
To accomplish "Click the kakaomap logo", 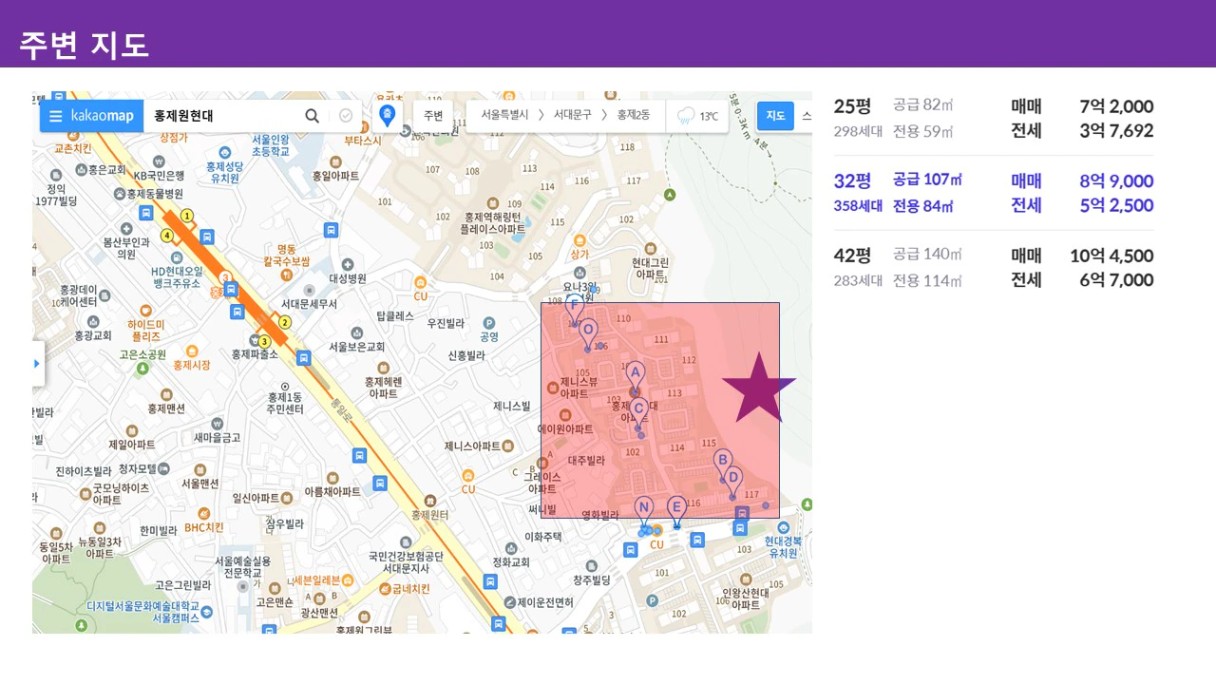I will pos(102,116).
